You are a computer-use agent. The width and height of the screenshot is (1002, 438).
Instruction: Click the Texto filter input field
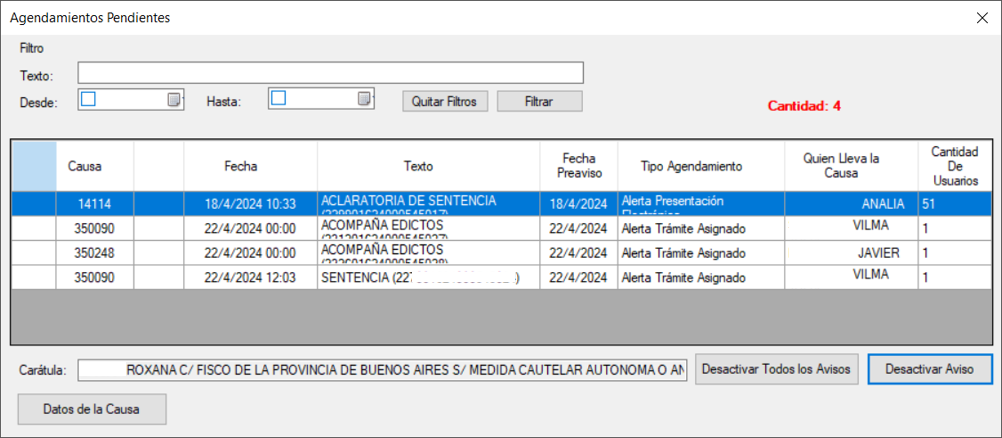coord(330,73)
